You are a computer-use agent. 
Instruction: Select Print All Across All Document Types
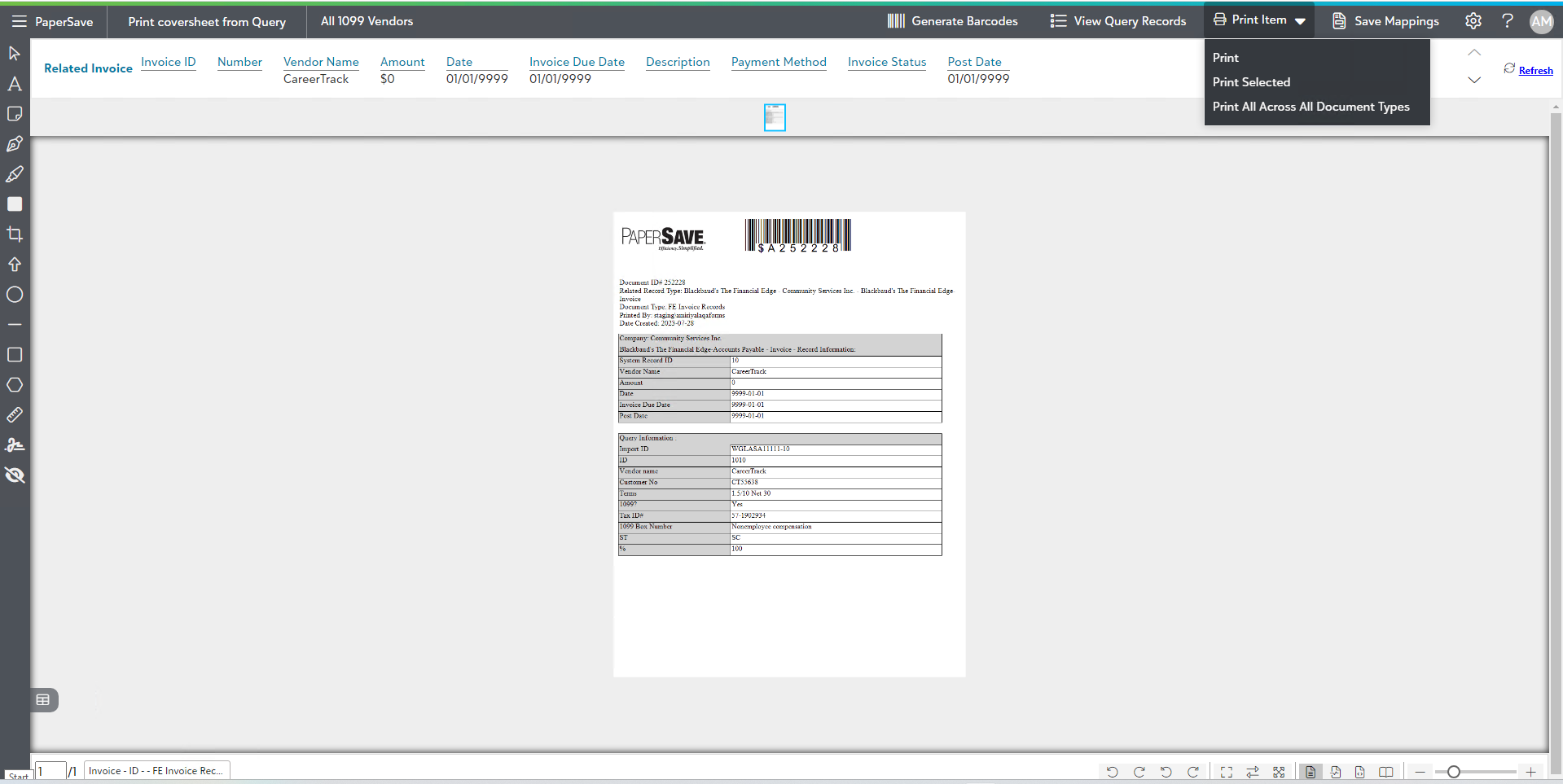coord(1311,107)
